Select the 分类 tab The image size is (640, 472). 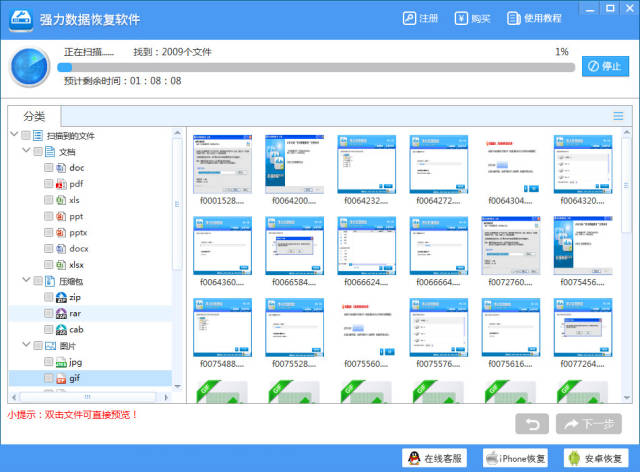(x=34, y=116)
